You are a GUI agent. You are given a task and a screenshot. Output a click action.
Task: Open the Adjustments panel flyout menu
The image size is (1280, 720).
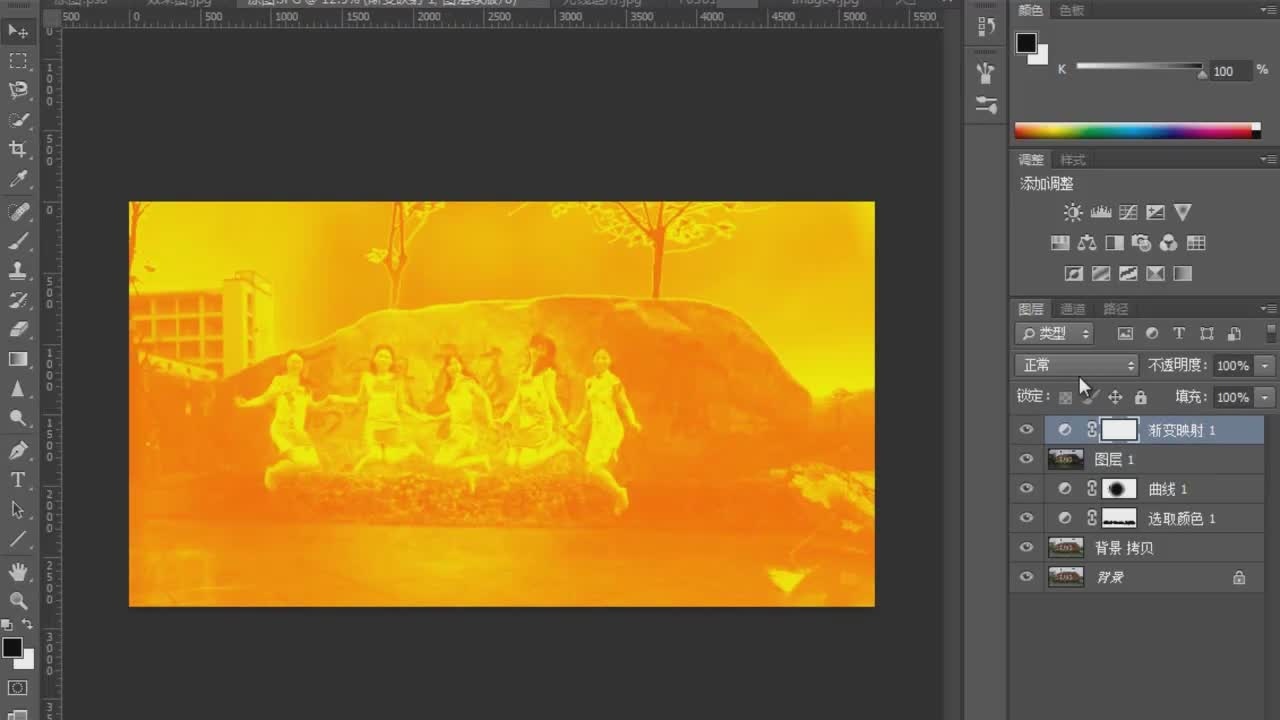[x=1269, y=159]
